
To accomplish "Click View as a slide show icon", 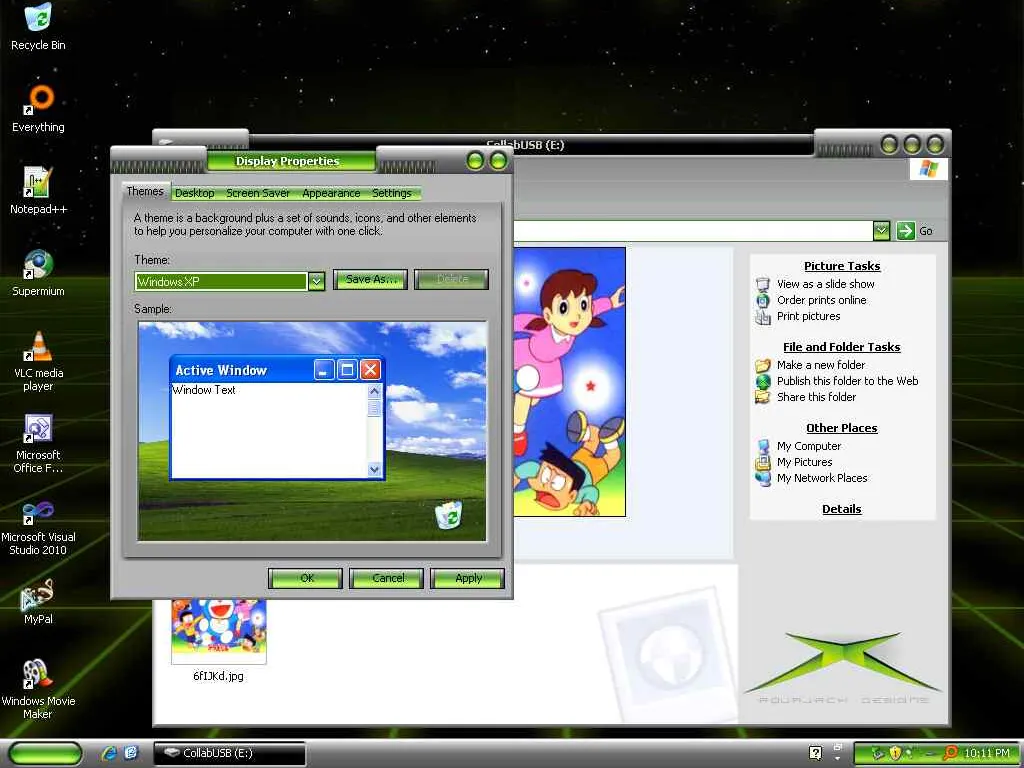I will (762, 284).
